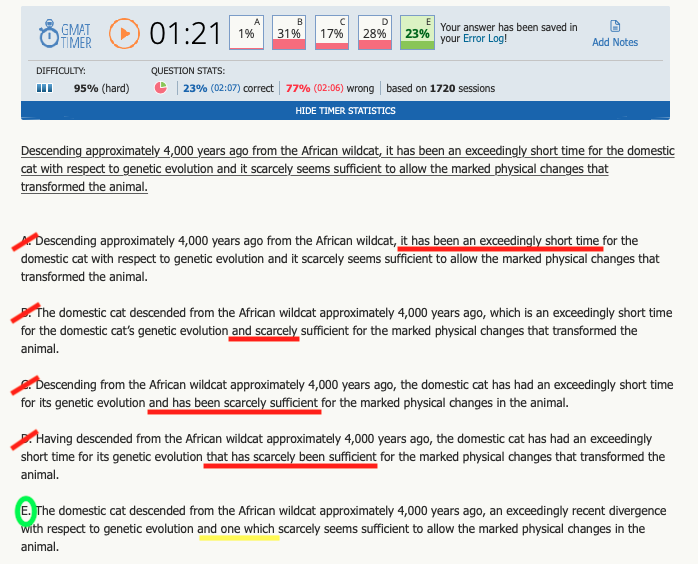The height and width of the screenshot is (564, 698).
Task: Click the crossed-out letter D choice marker
Action: [27, 439]
